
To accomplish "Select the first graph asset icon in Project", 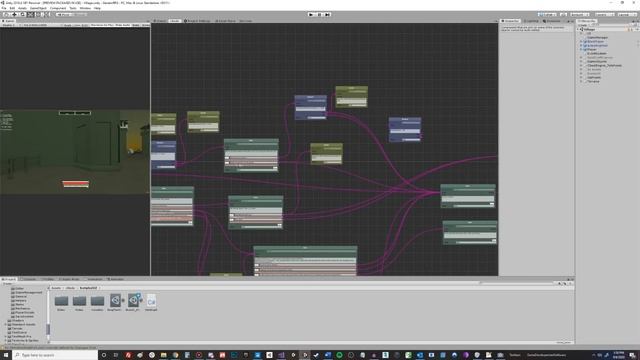I will [x=116, y=301].
